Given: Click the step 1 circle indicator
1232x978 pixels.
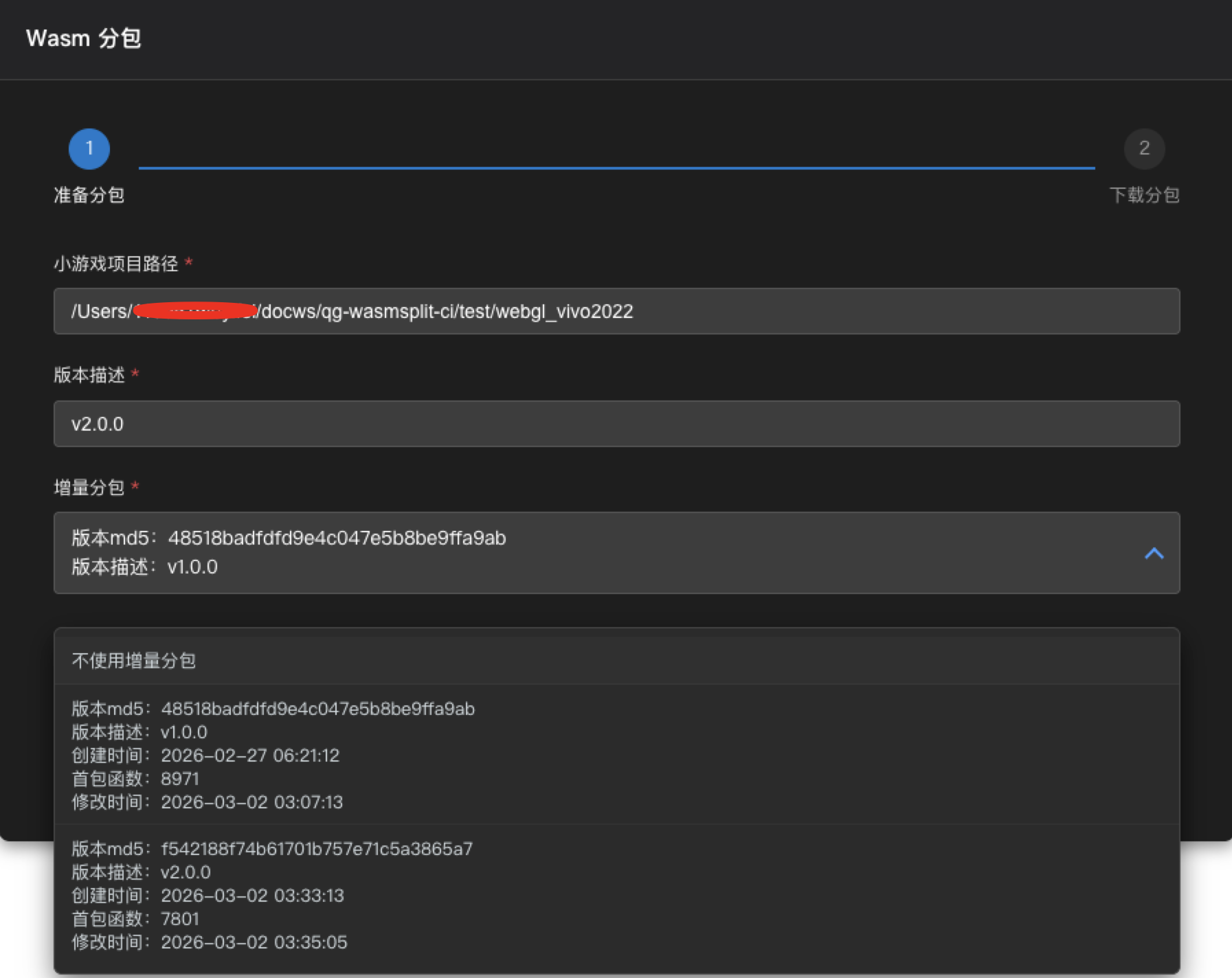Looking at the screenshot, I should 89,148.
